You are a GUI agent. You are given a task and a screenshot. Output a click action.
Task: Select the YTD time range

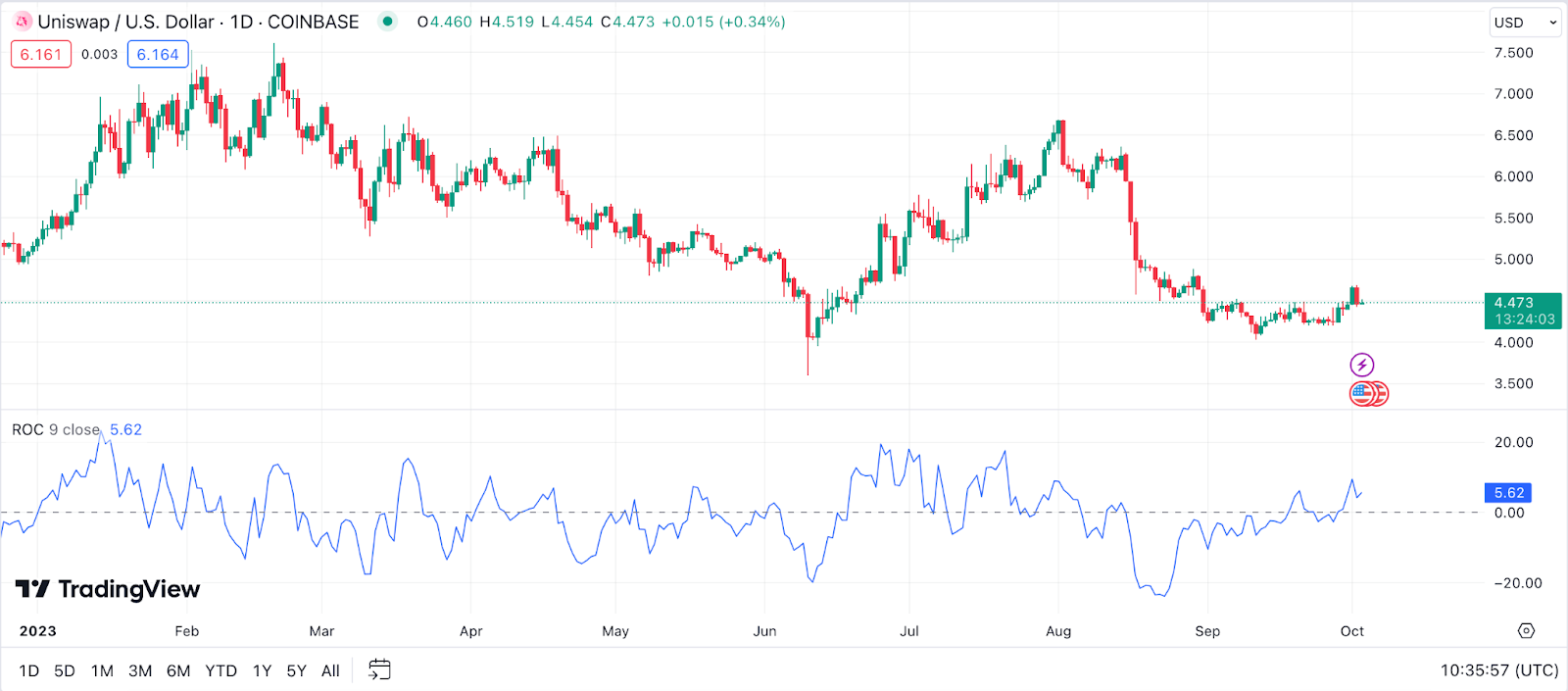[220, 671]
